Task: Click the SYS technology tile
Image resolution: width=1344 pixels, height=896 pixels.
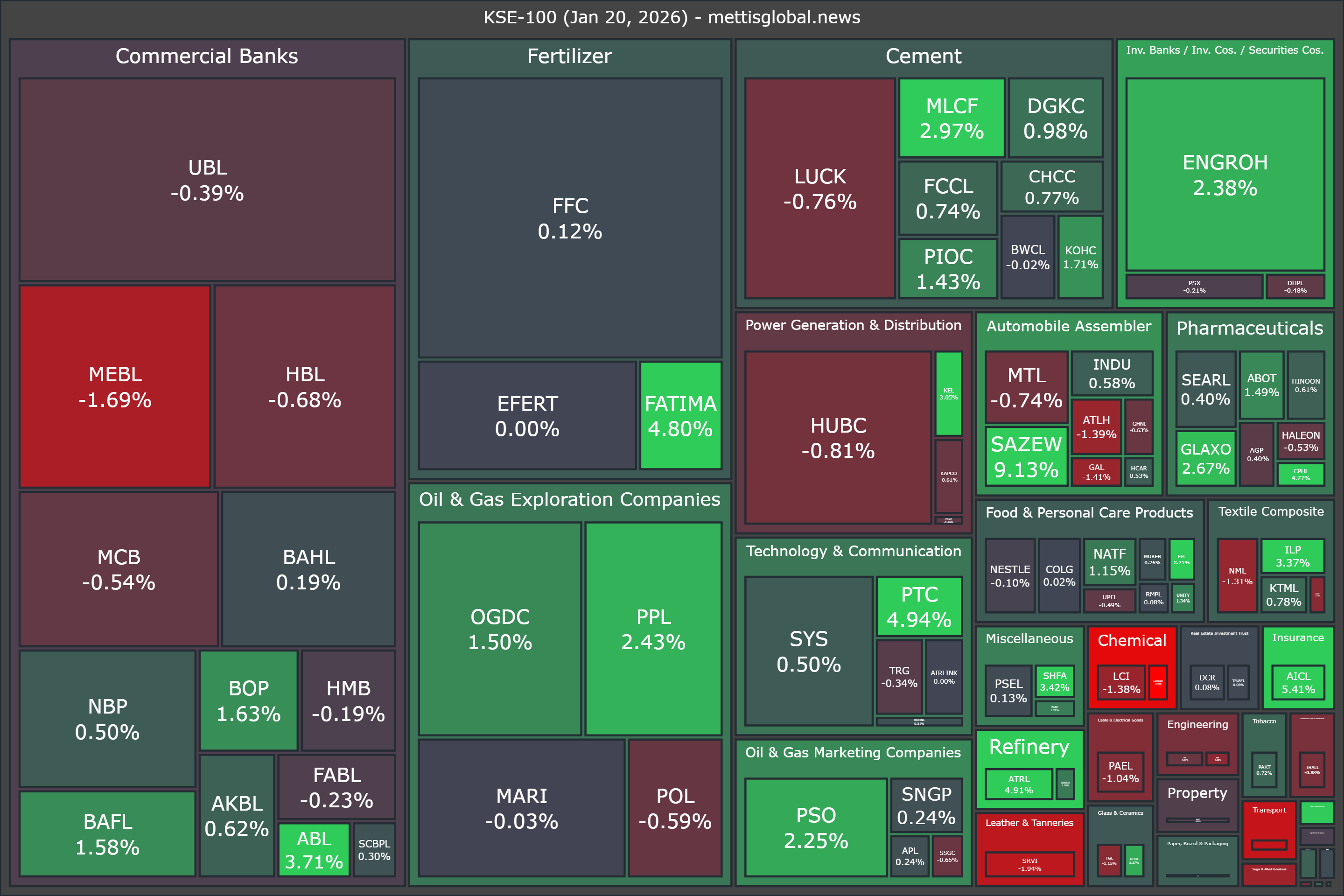Action: pos(809,651)
